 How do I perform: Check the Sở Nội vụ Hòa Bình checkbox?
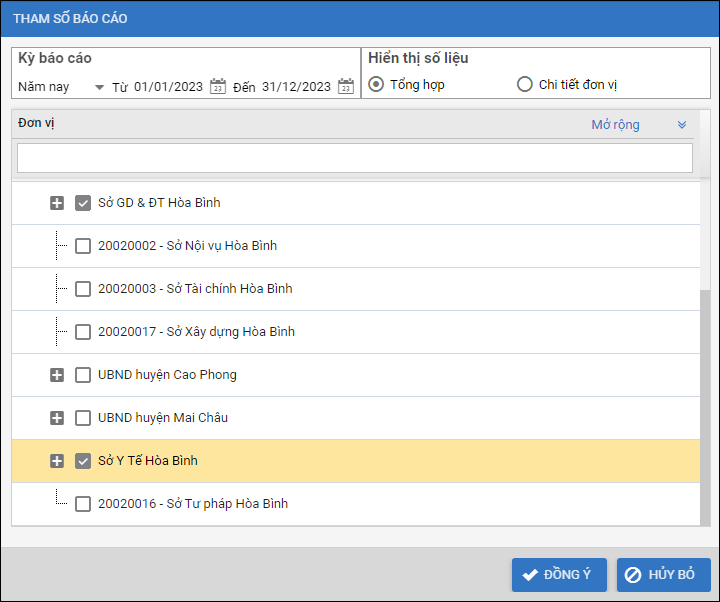pyautogui.click(x=83, y=246)
